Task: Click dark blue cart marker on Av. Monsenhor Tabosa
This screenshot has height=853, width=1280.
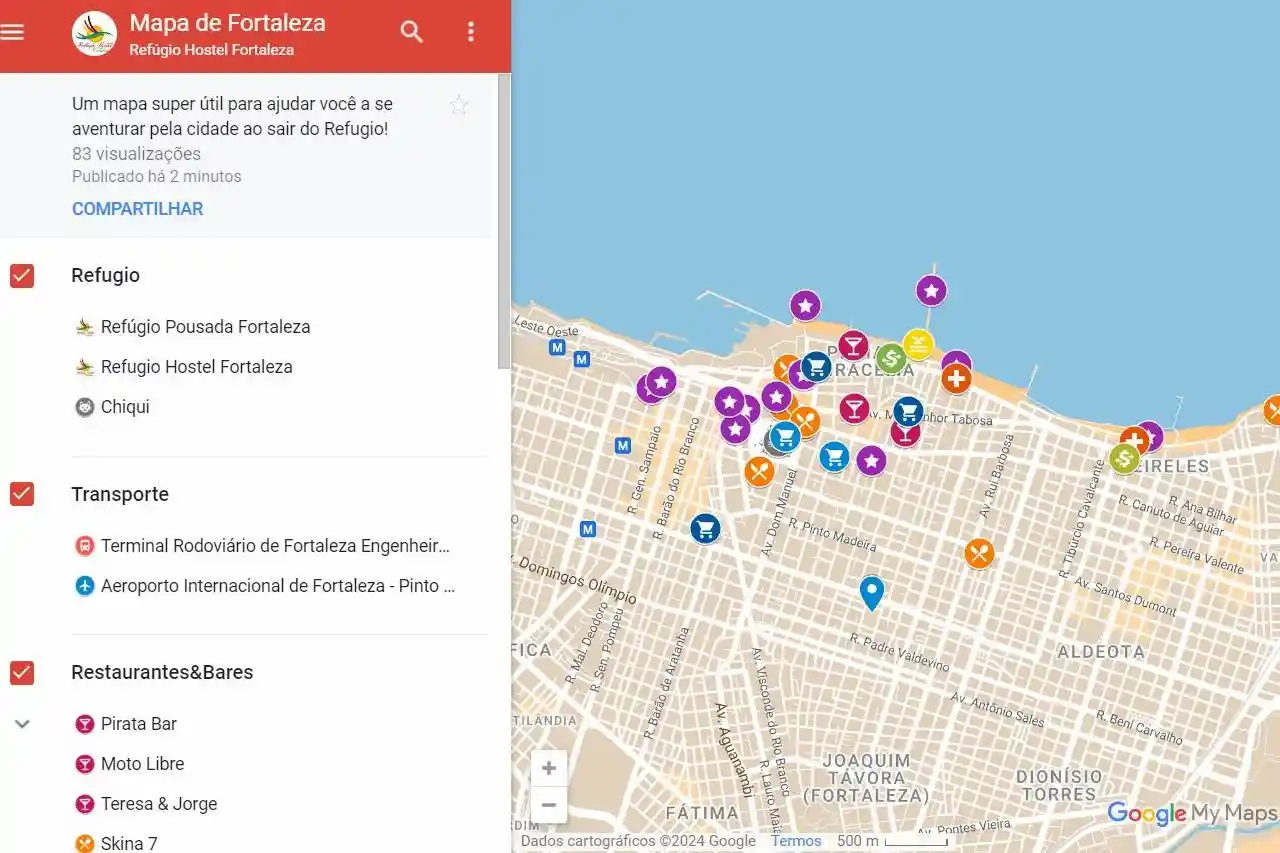Action: point(908,411)
